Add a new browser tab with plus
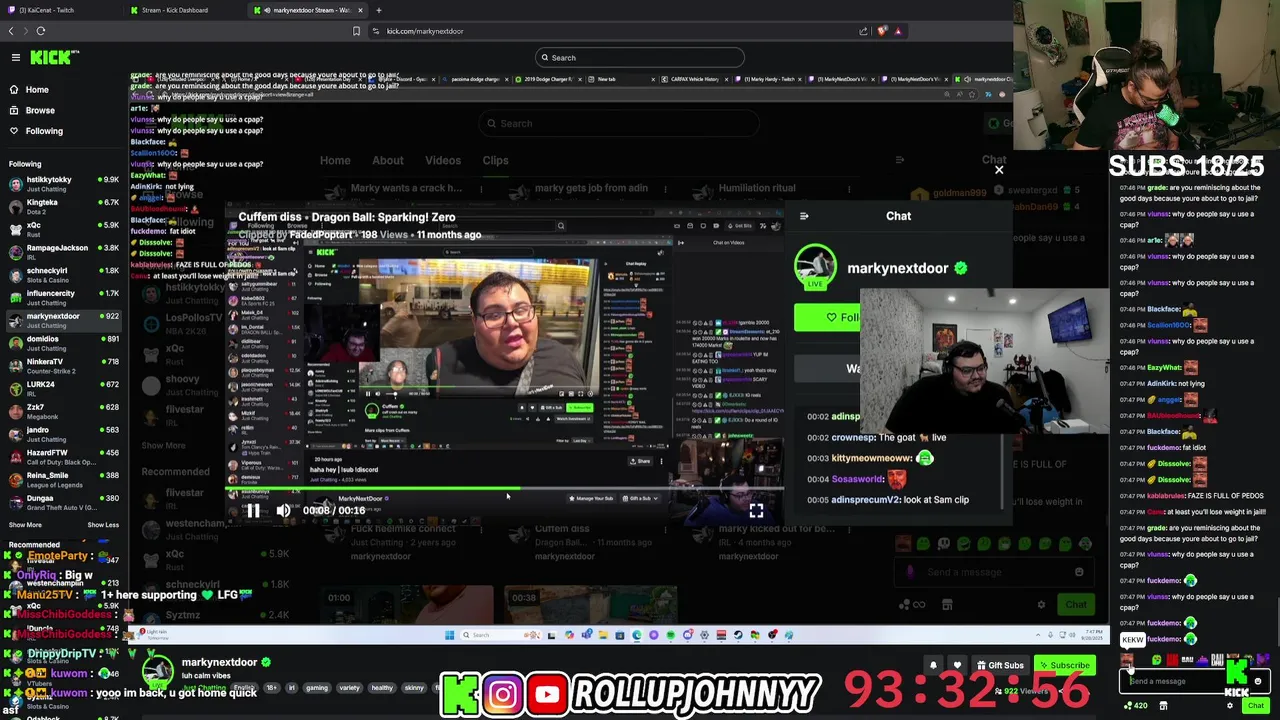The width and height of the screenshot is (1280, 720). (x=378, y=10)
